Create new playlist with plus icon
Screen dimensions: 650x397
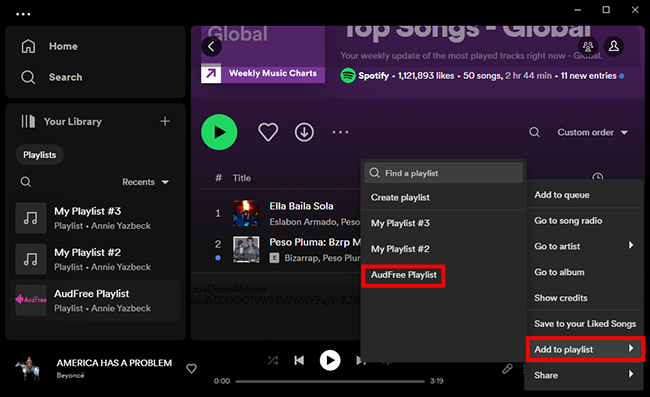click(x=165, y=121)
